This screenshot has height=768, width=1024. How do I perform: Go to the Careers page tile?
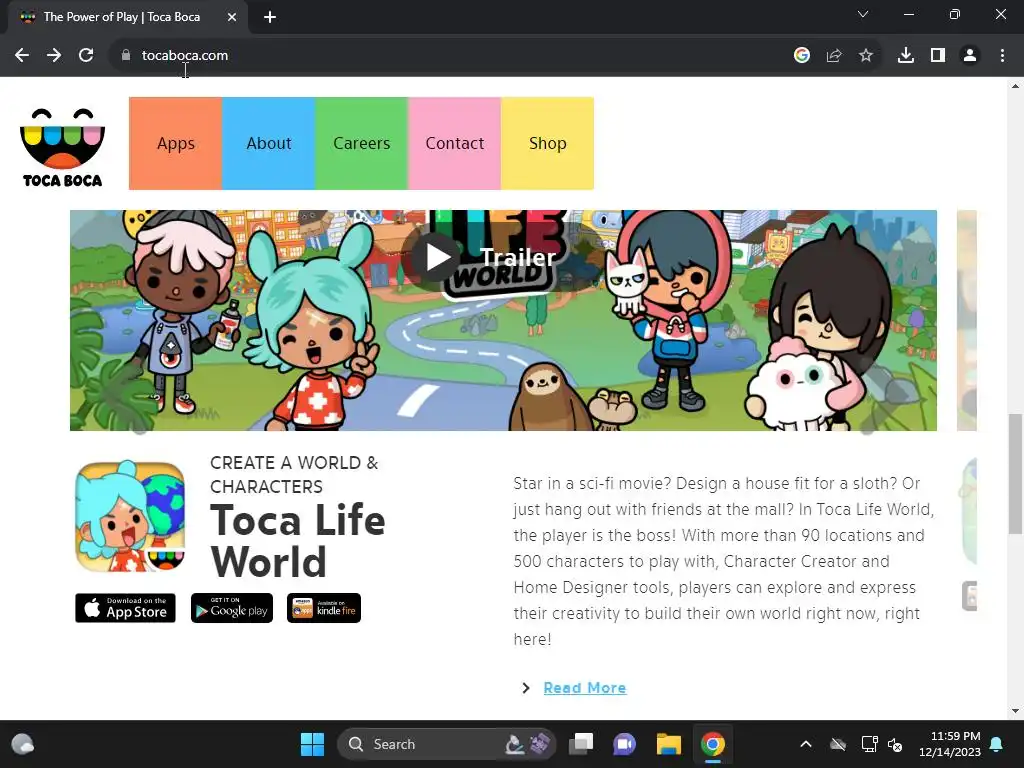pyautogui.click(x=362, y=144)
